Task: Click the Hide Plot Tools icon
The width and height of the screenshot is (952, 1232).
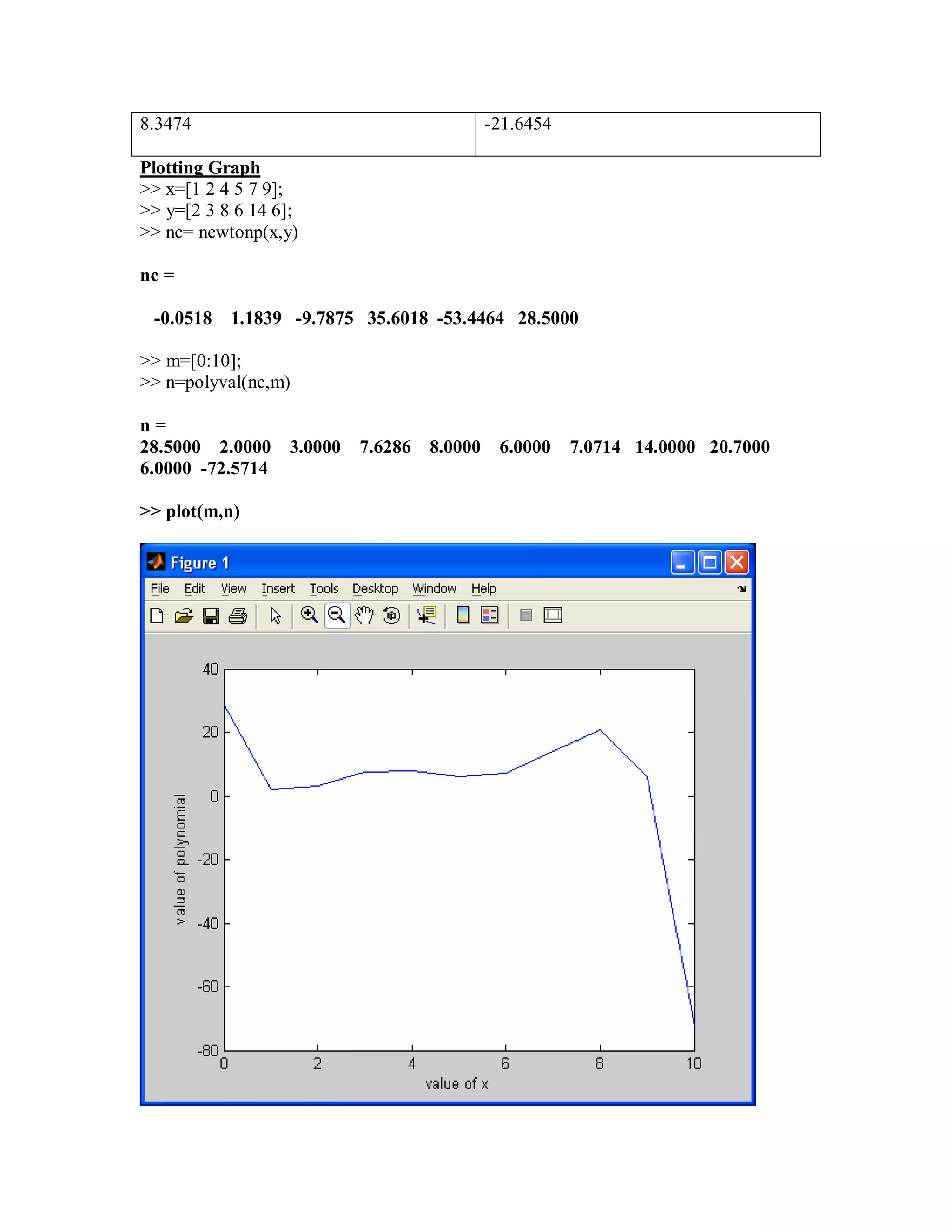Action: (526, 615)
